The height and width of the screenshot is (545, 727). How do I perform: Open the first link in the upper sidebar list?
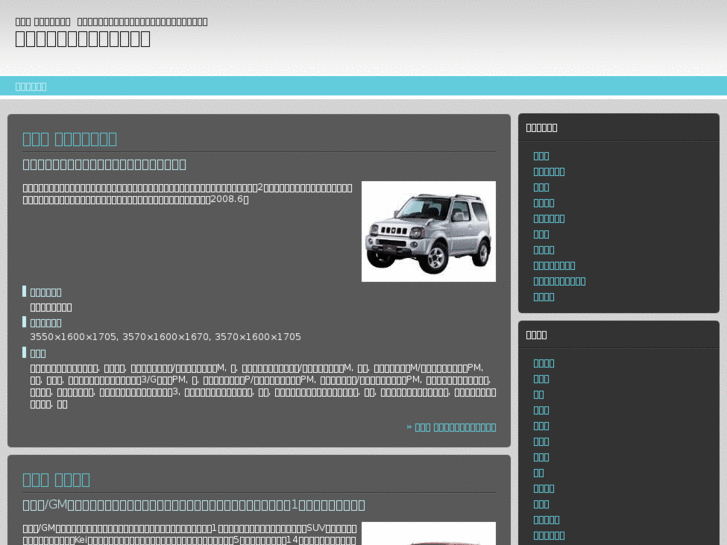click(541, 156)
